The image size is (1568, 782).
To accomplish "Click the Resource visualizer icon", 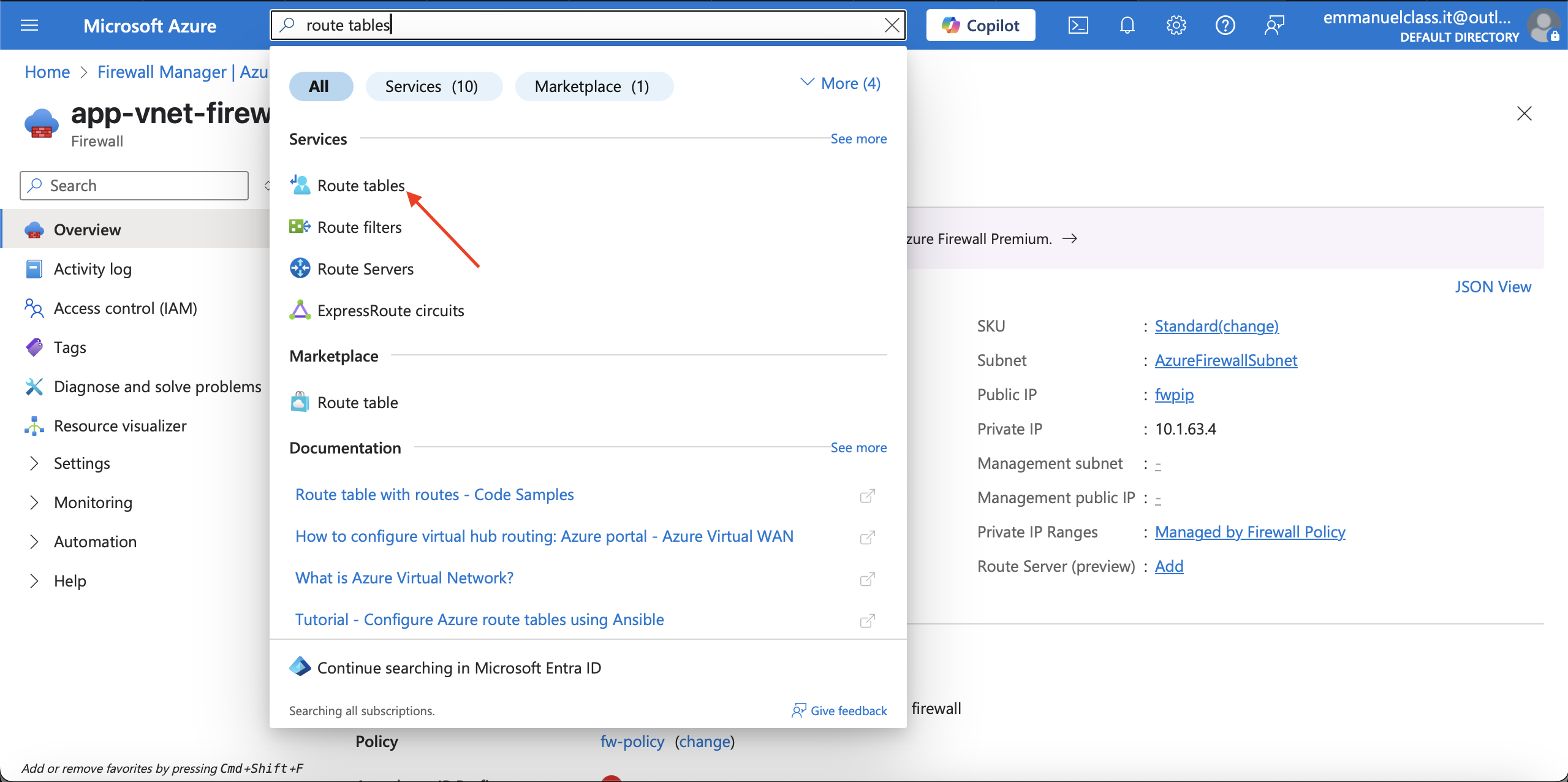I will (34, 426).
